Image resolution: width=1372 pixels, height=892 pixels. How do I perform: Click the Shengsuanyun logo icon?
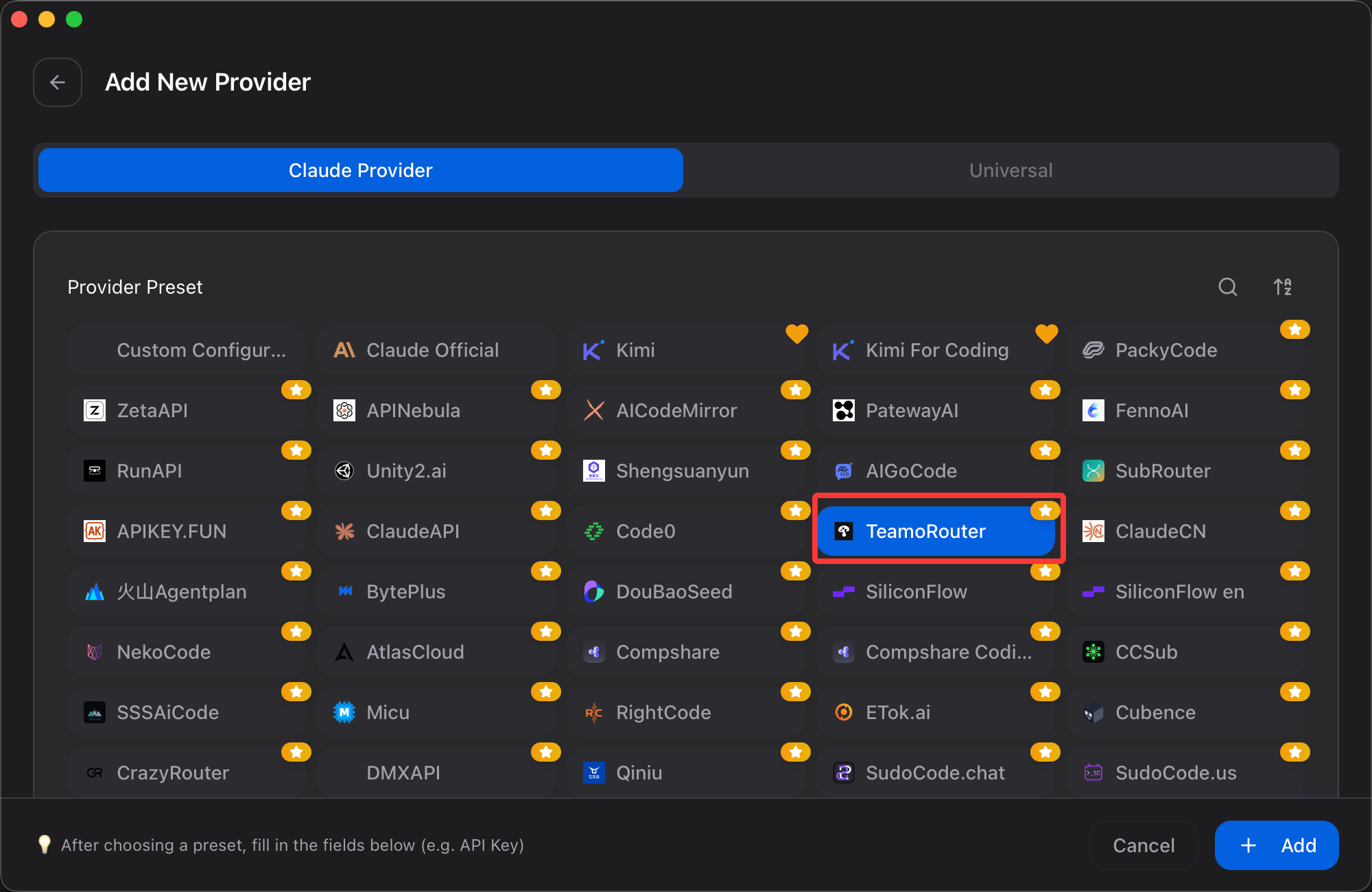(594, 471)
